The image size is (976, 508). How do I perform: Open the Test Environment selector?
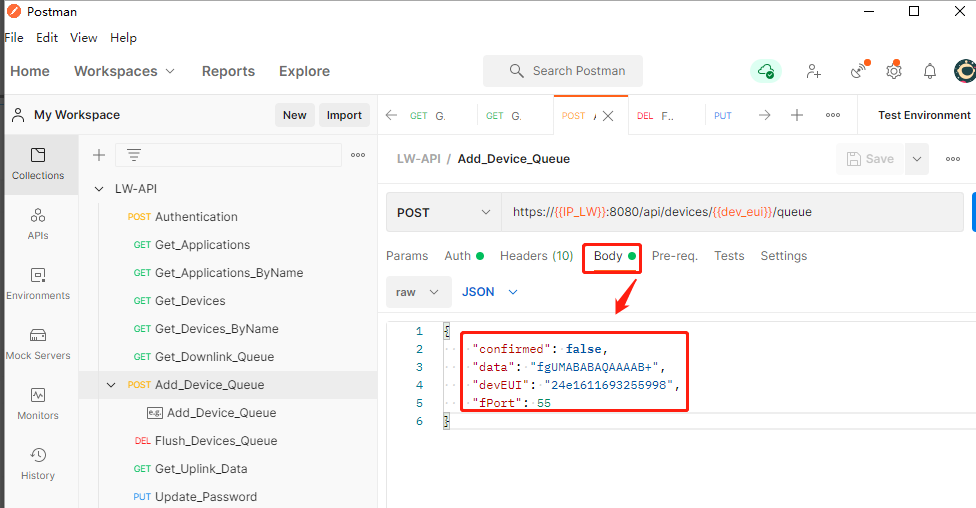(x=924, y=115)
